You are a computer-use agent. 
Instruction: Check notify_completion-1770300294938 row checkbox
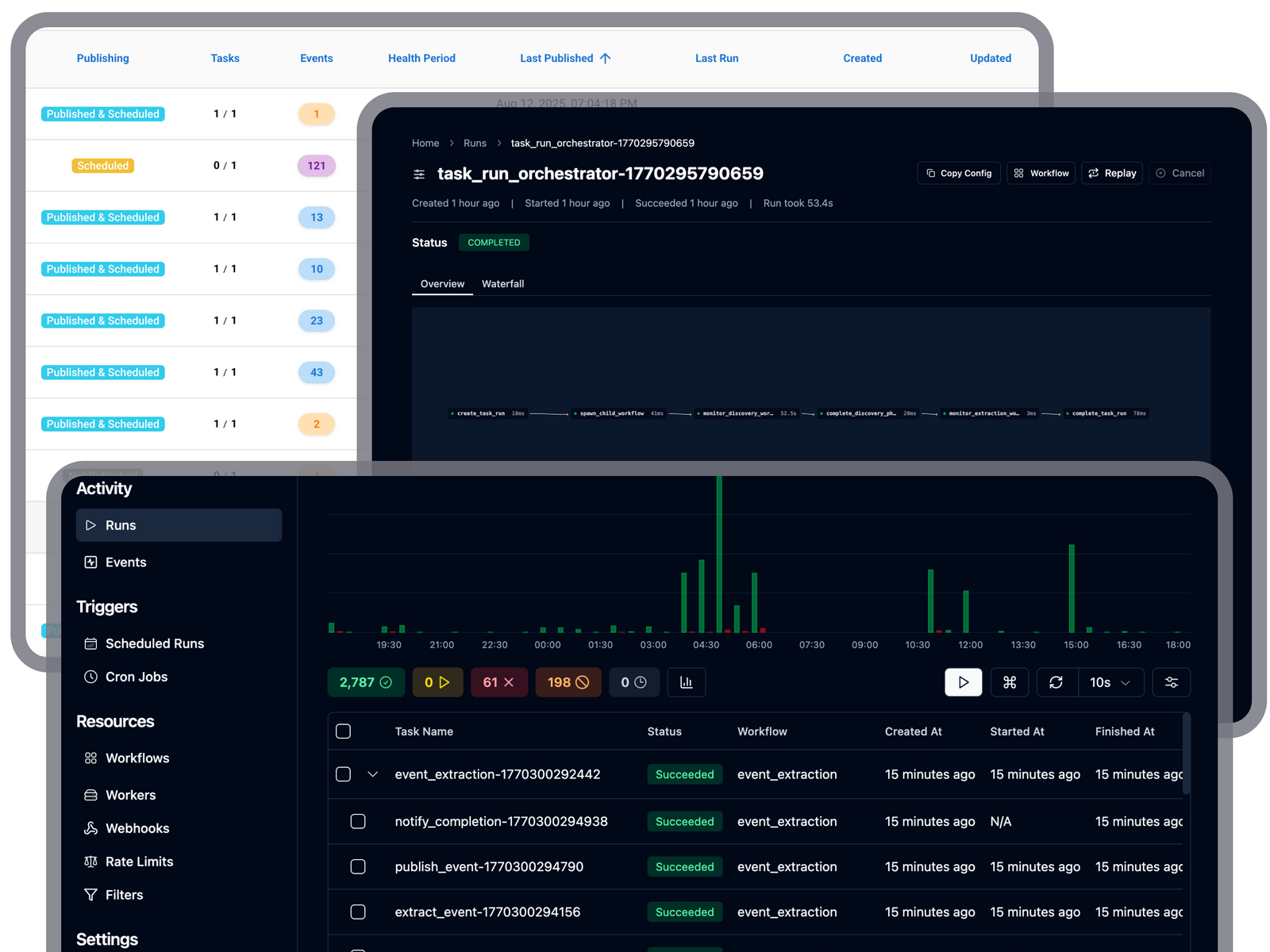pos(358,821)
